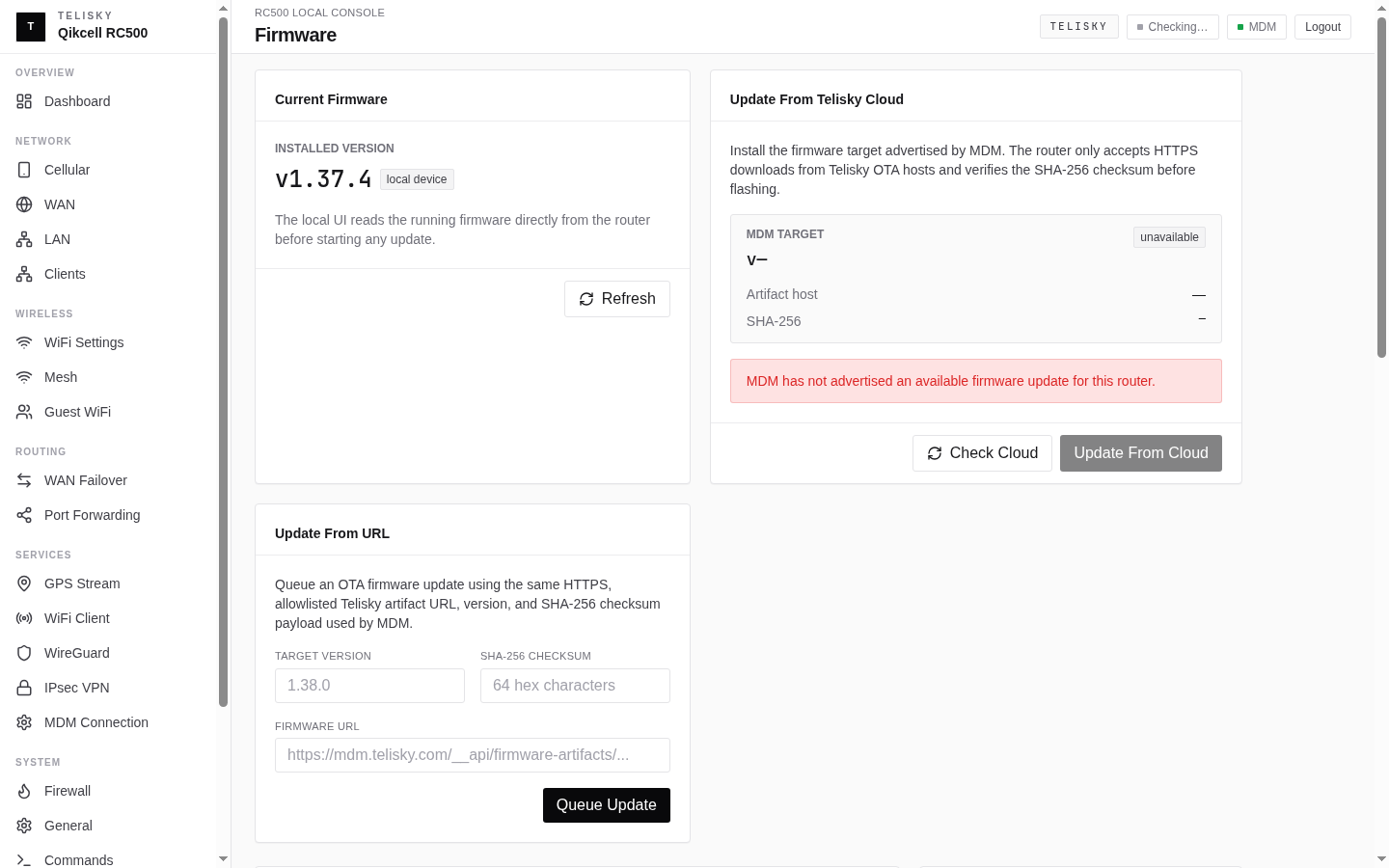Click the TELISKY header badge
This screenshot has height=868, width=1389.
pyautogui.click(x=1079, y=26)
